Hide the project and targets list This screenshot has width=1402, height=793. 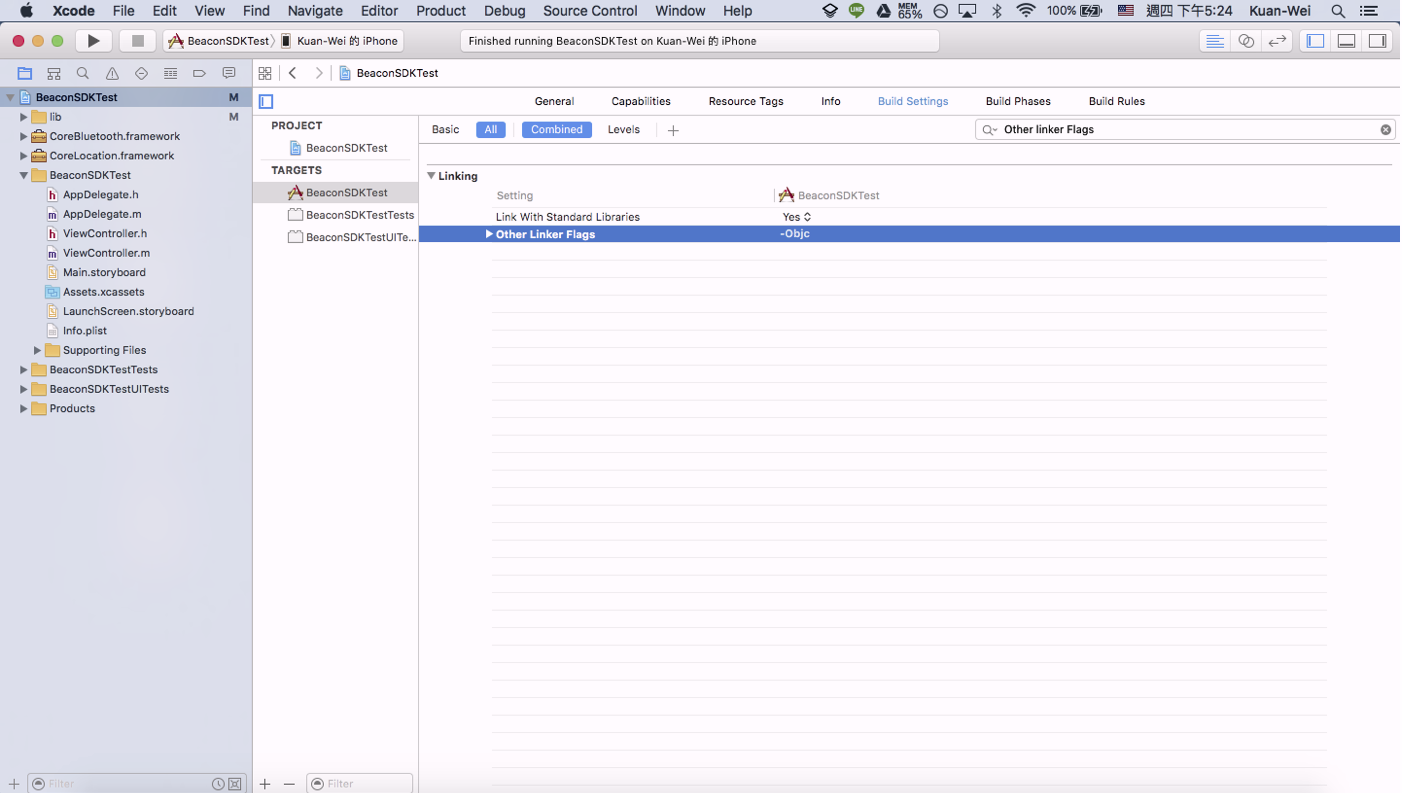[x=266, y=101]
